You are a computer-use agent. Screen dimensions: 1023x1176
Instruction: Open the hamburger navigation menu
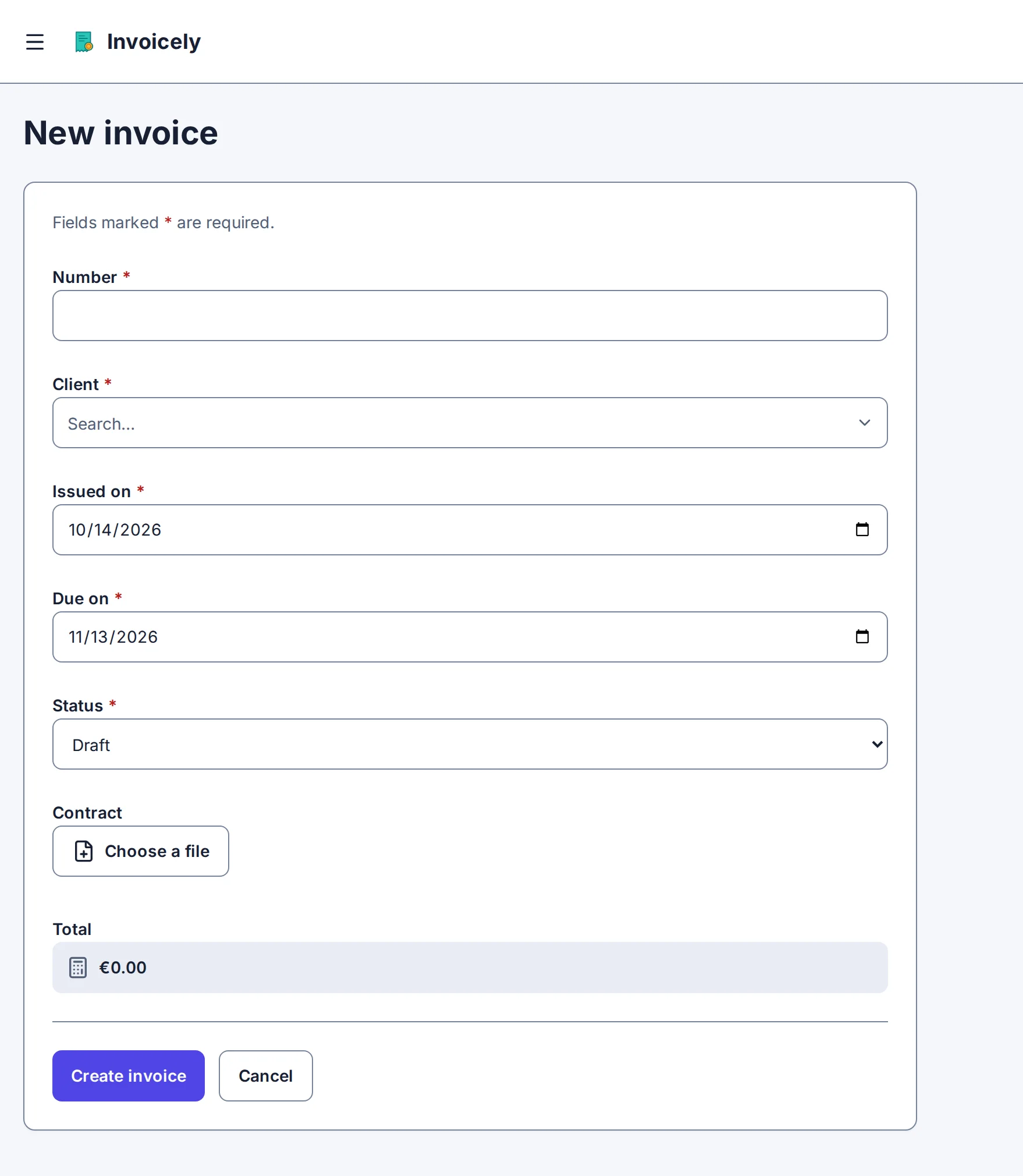pyautogui.click(x=35, y=42)
